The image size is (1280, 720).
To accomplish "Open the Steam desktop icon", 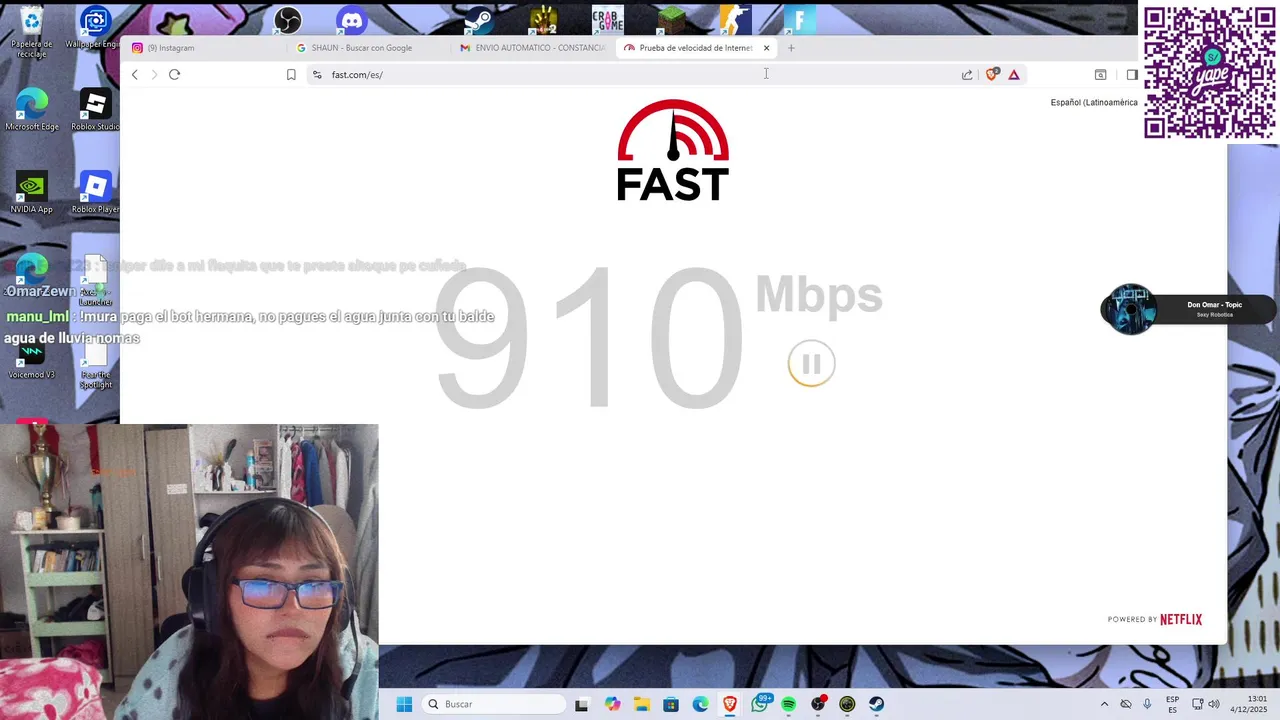I will [x=479, y=19].
